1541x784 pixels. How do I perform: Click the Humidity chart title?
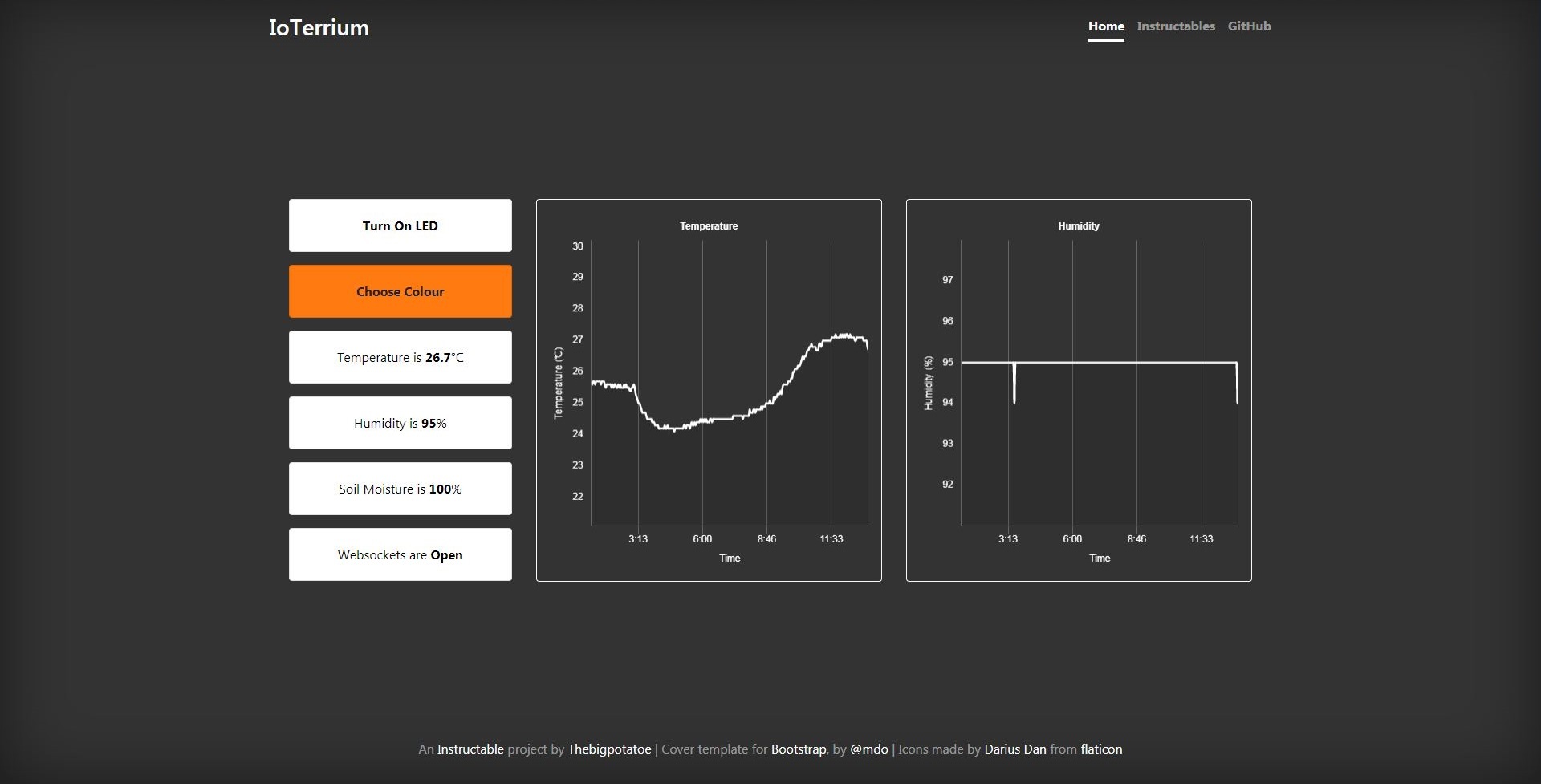coord(1078,226)
